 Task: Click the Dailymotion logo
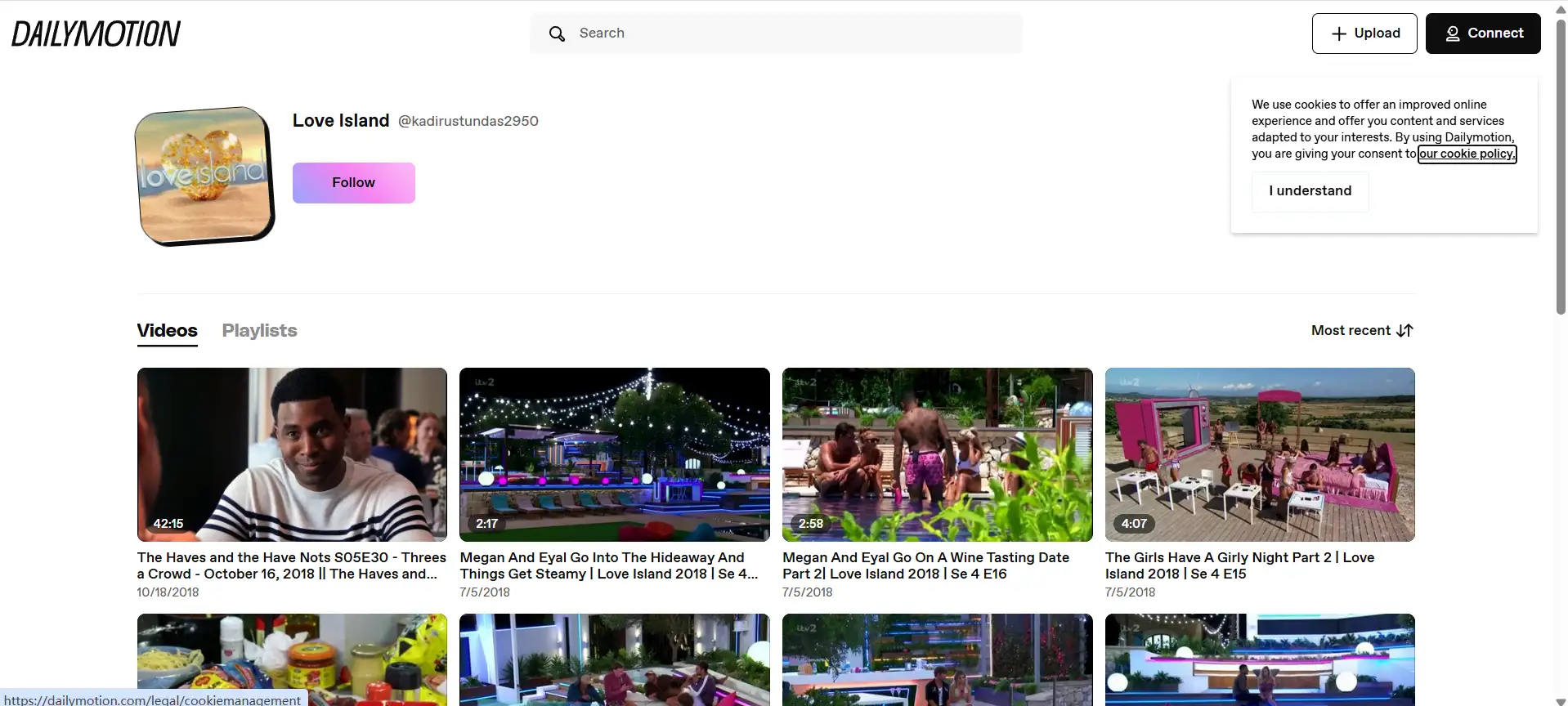pos(96,34)
